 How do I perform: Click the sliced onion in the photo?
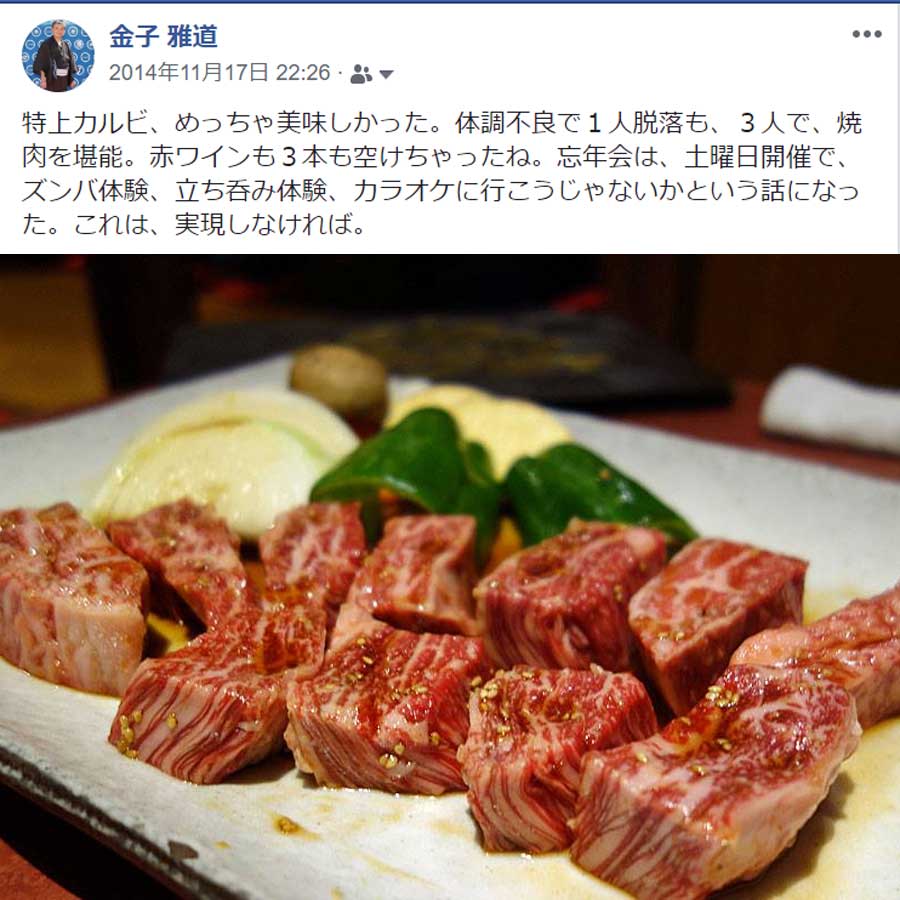[x=224, y=459]
